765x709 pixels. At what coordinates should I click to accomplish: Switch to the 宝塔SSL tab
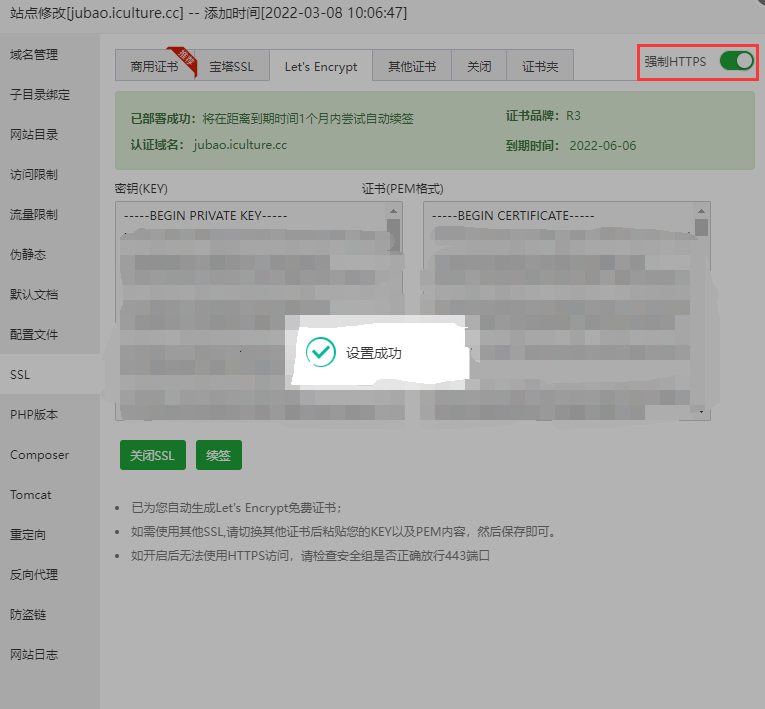[232, 65]
